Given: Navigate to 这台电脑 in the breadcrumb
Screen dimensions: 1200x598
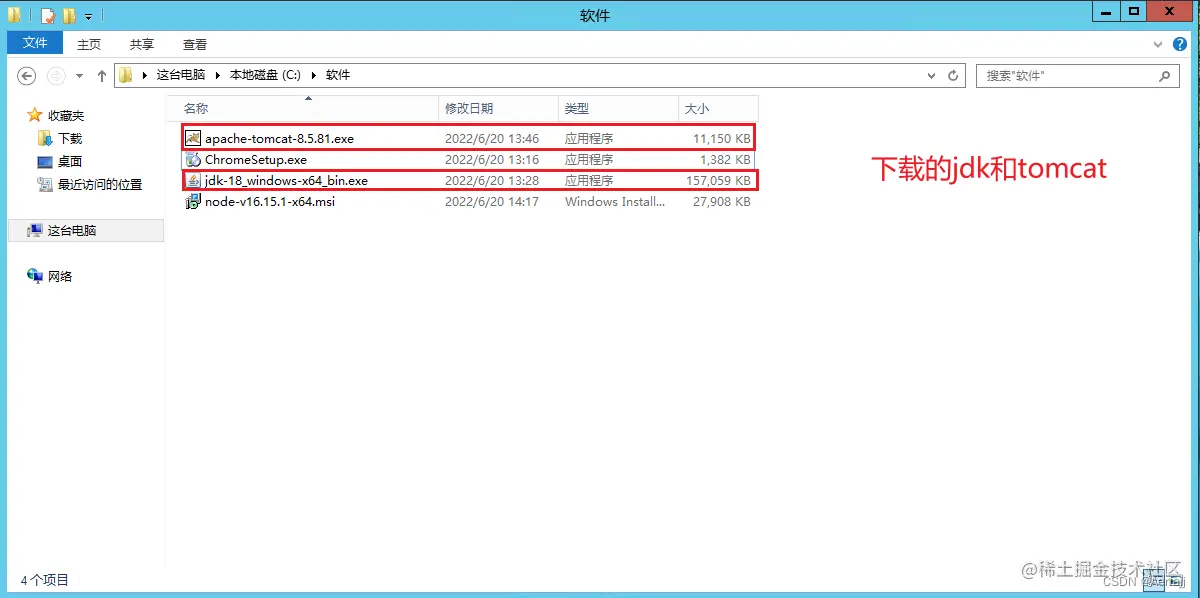Looking at the screenshot, I should pyautogui.click(x=181, y=75).
